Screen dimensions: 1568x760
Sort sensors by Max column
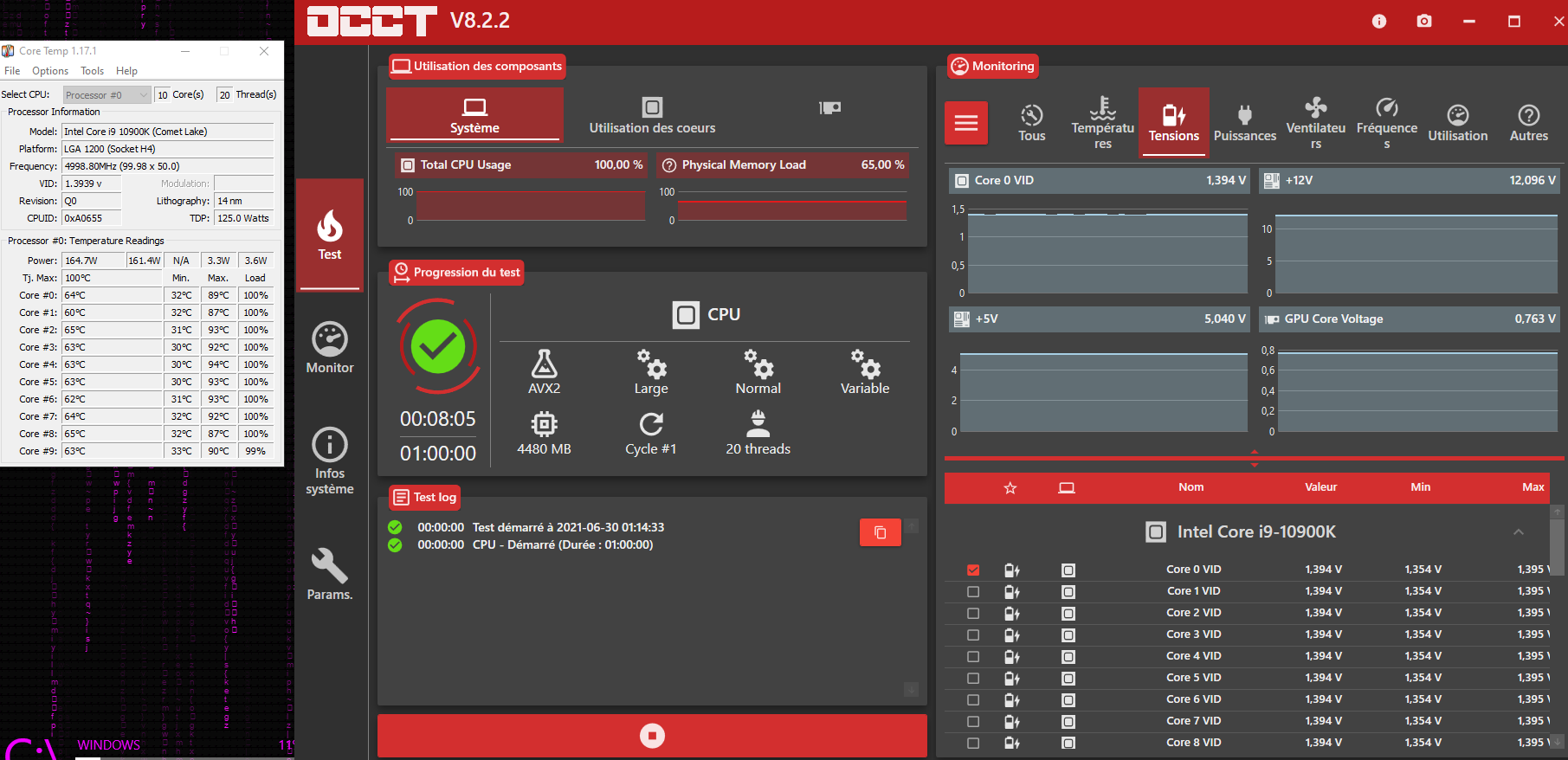(x=1533, y=487)
